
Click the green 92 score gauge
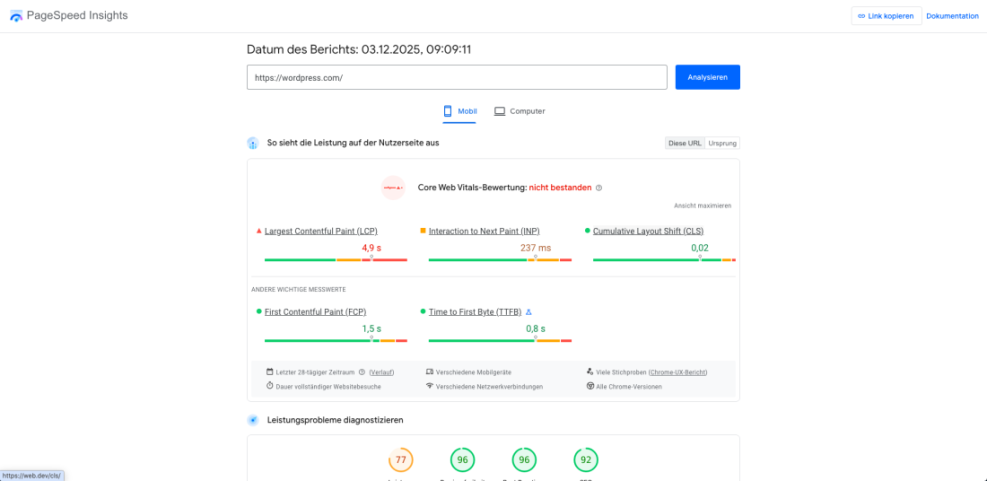[x=586, y=460]
